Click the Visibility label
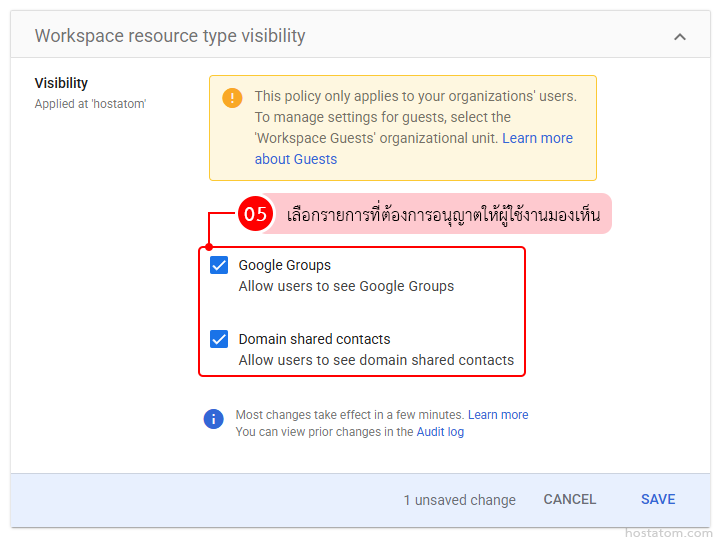 tap(61, 83)
